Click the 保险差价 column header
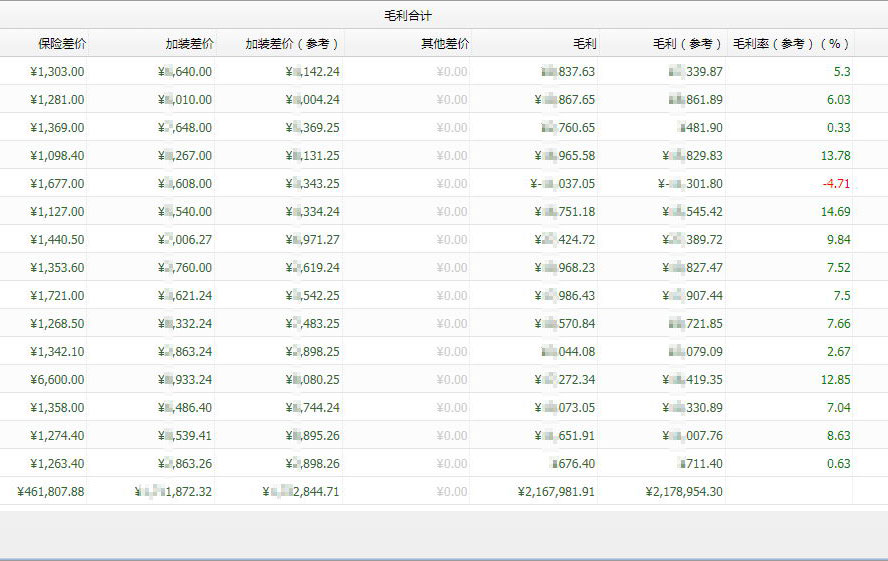The width and height of the screenshot is (888, 561). (61, 44)
